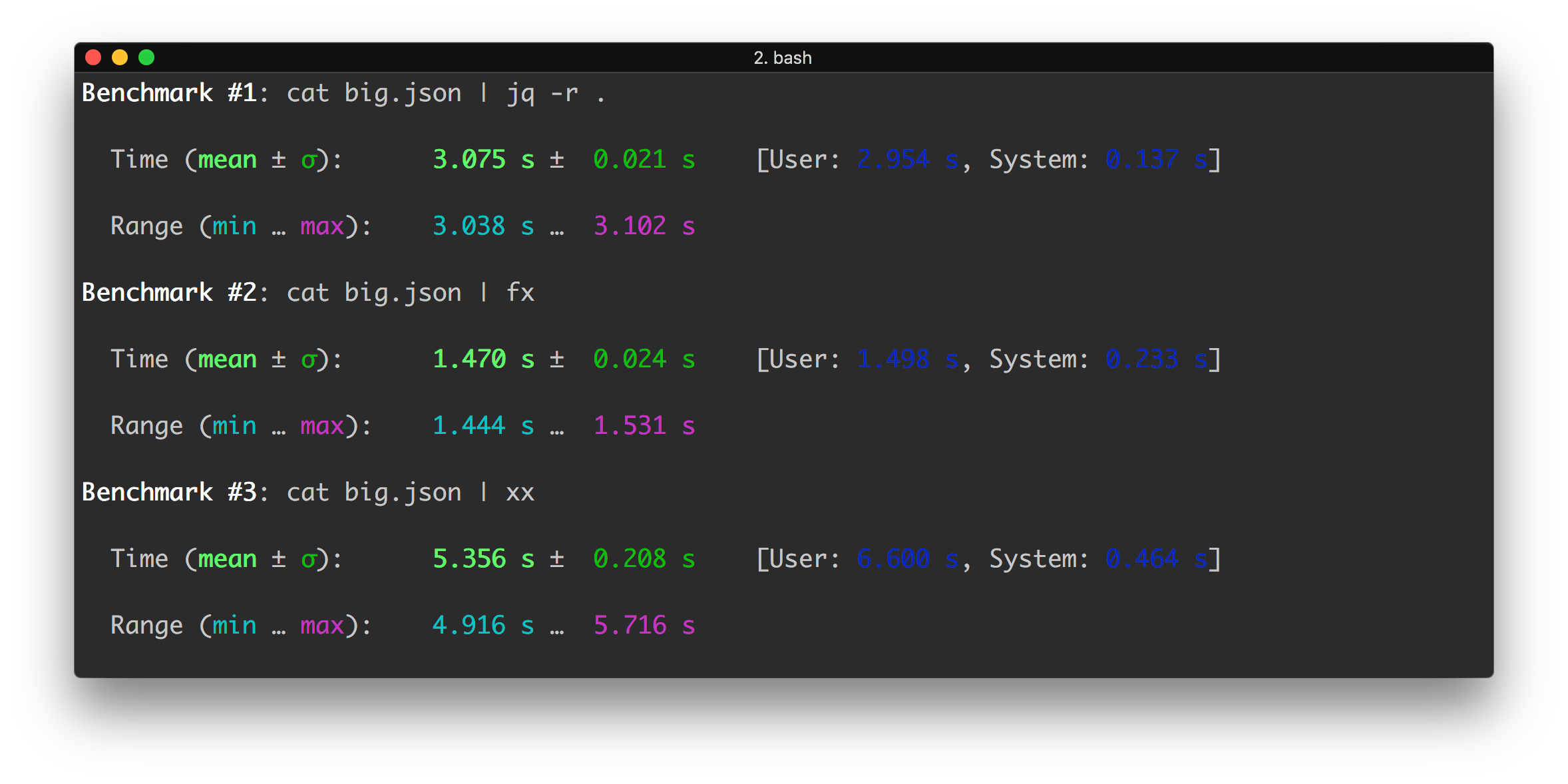Image resolution: width=1568 pixels, height=784 pixels.
Task: Click the big.json filename in Benchmark #1
Action: point(403,93)
